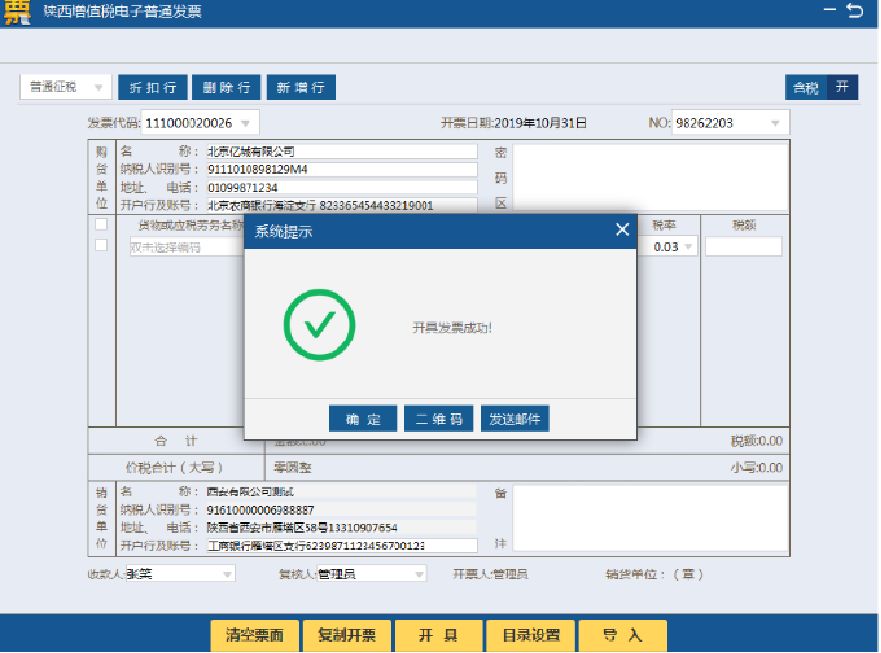Minimize the invoice window
The width and height of the screenshot is (881, 653).
coord(829,10)
